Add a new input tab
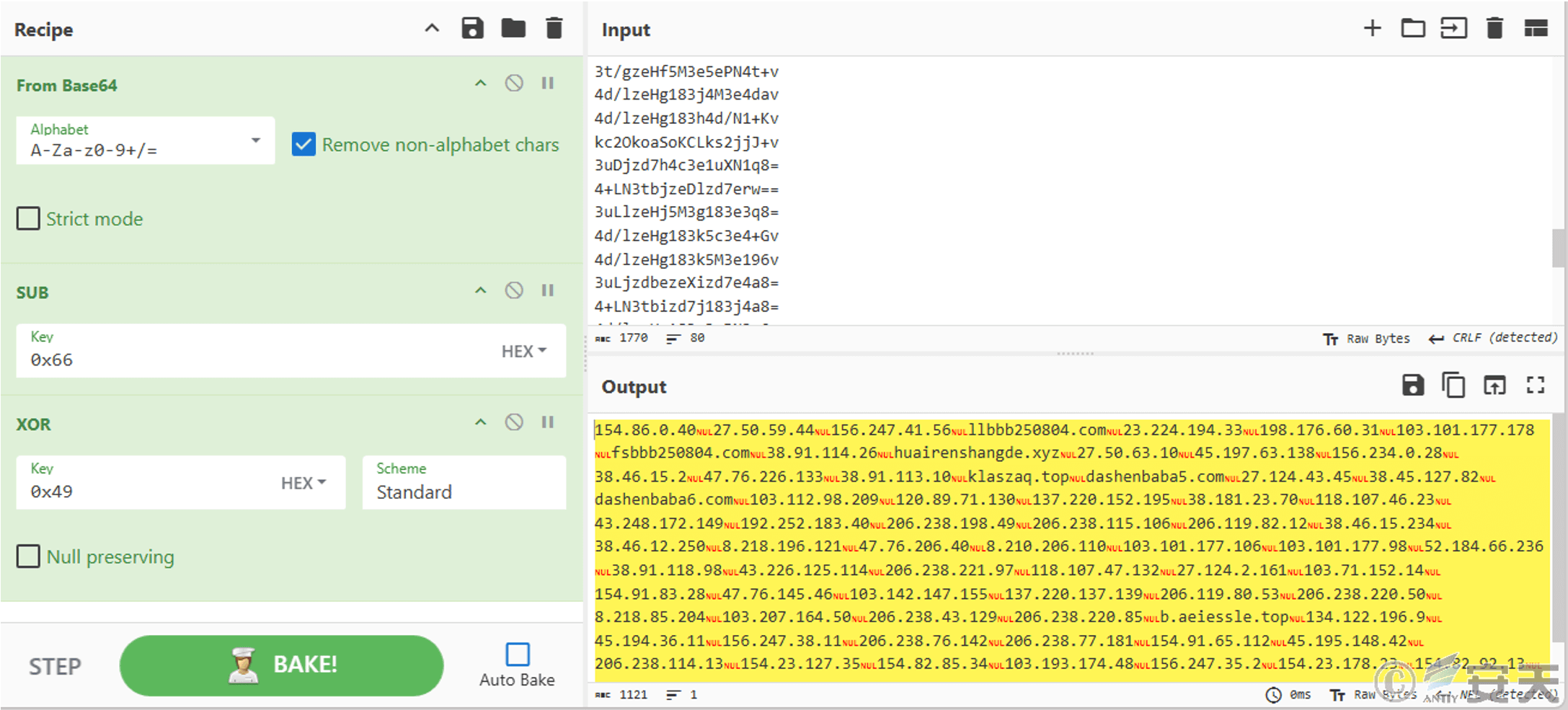 click(1372, 29)
